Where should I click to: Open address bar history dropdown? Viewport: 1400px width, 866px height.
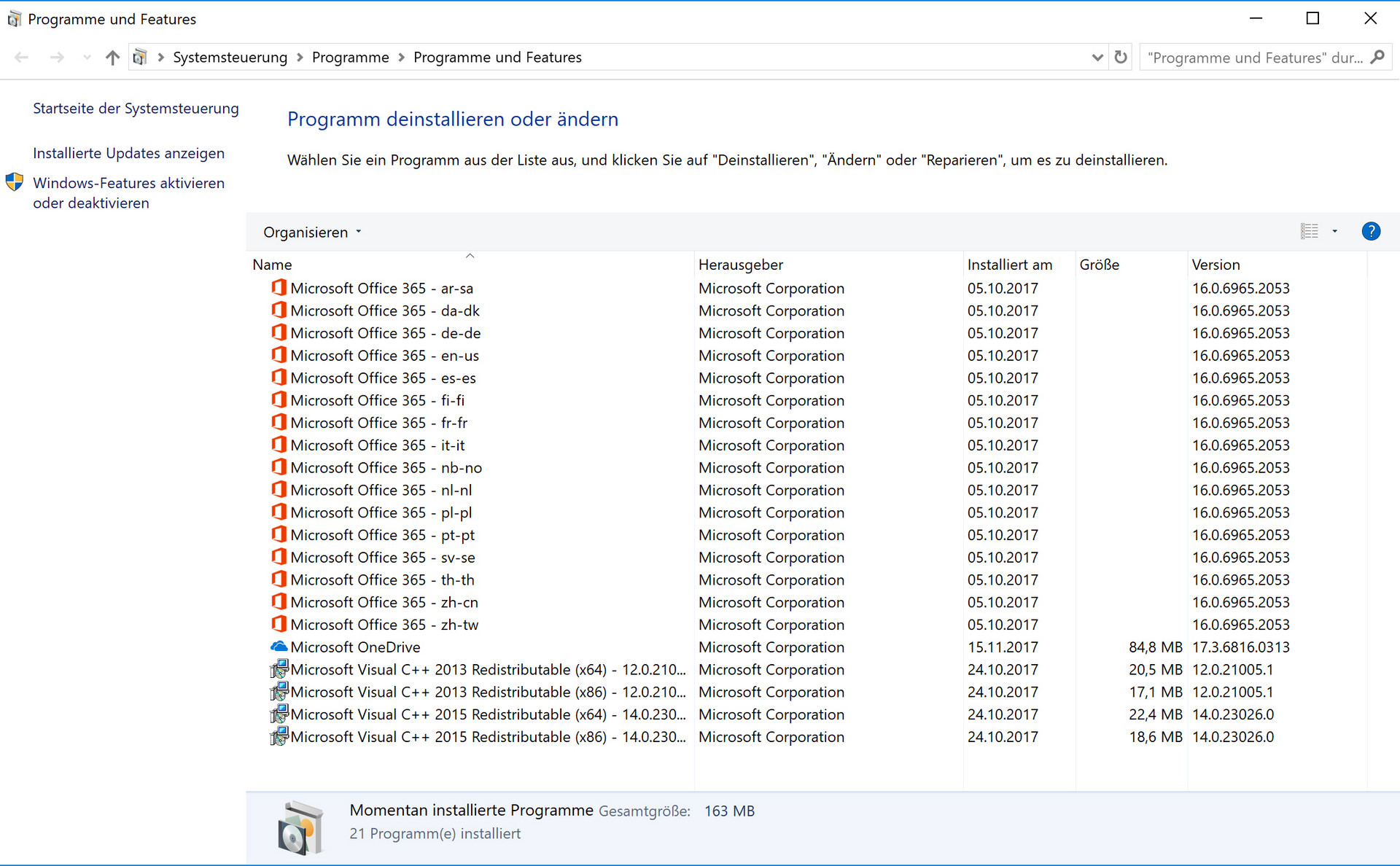pyautogui.click(x=1097, y=58)
